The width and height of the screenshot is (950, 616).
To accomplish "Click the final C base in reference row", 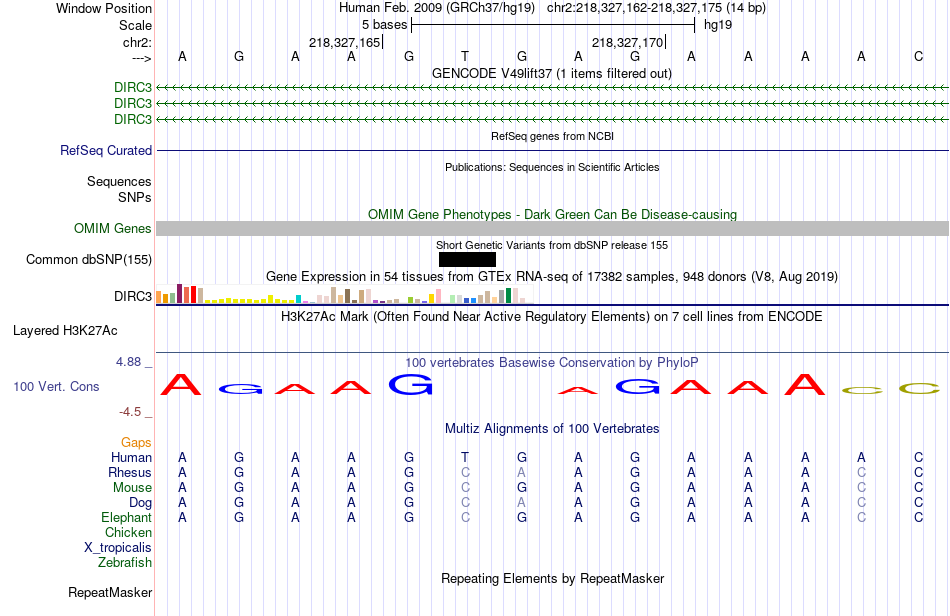I will (x=918, y=56).
